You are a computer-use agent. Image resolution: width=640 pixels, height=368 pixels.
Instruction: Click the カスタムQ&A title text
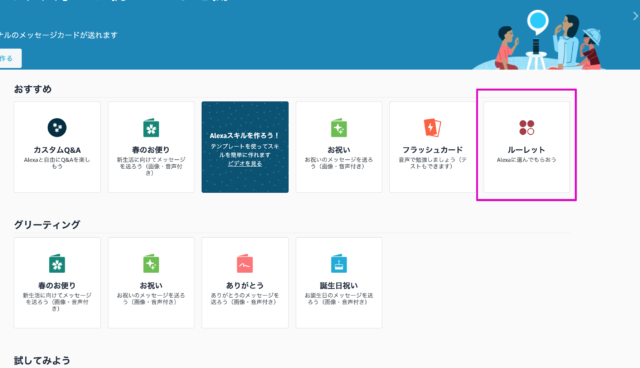pyautogui.click(x=57, y=150)
